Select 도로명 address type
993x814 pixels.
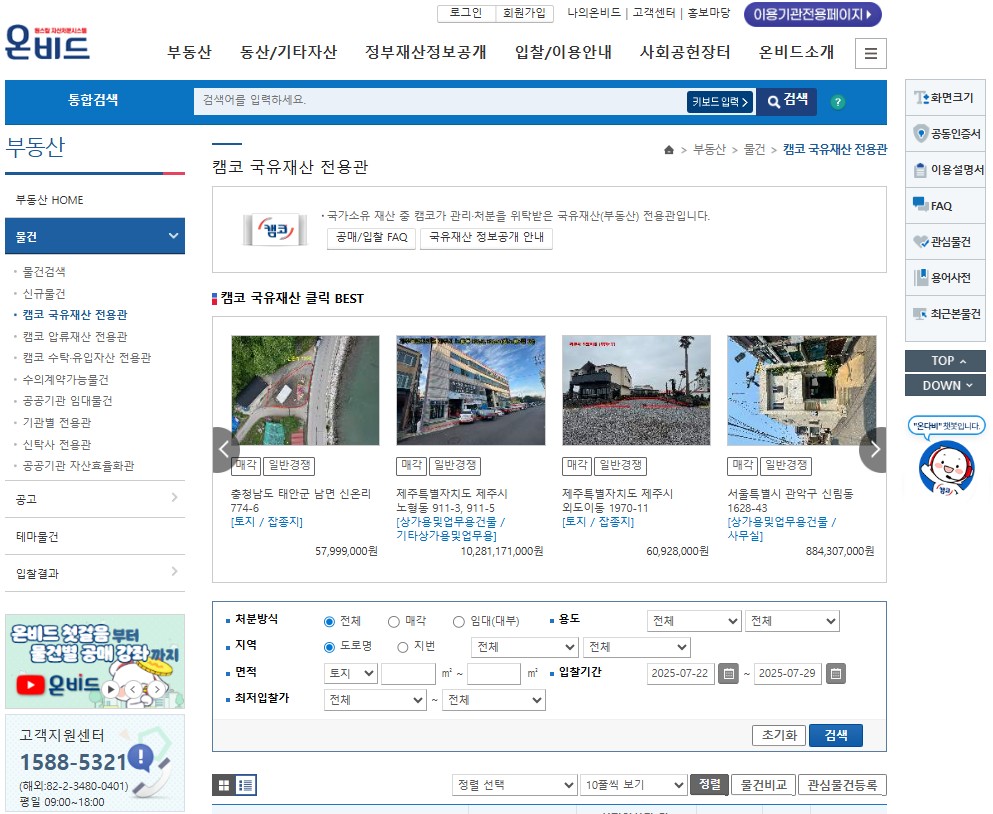coord(329,647)
